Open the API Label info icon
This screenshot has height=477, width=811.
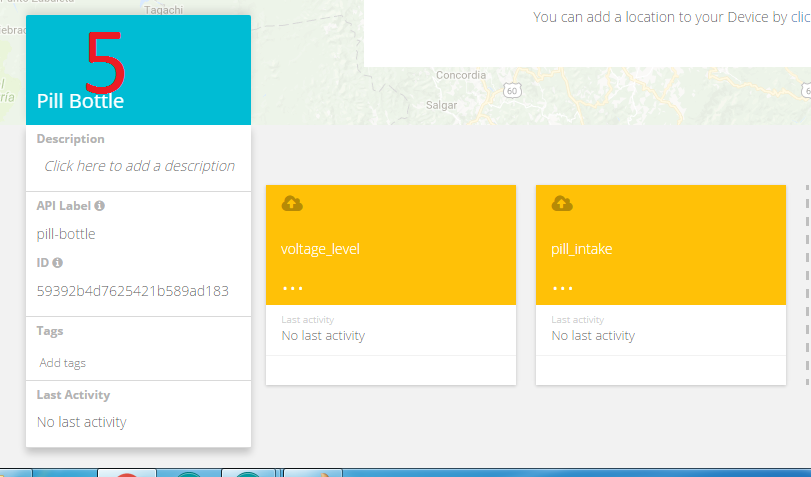pos(100,206)
